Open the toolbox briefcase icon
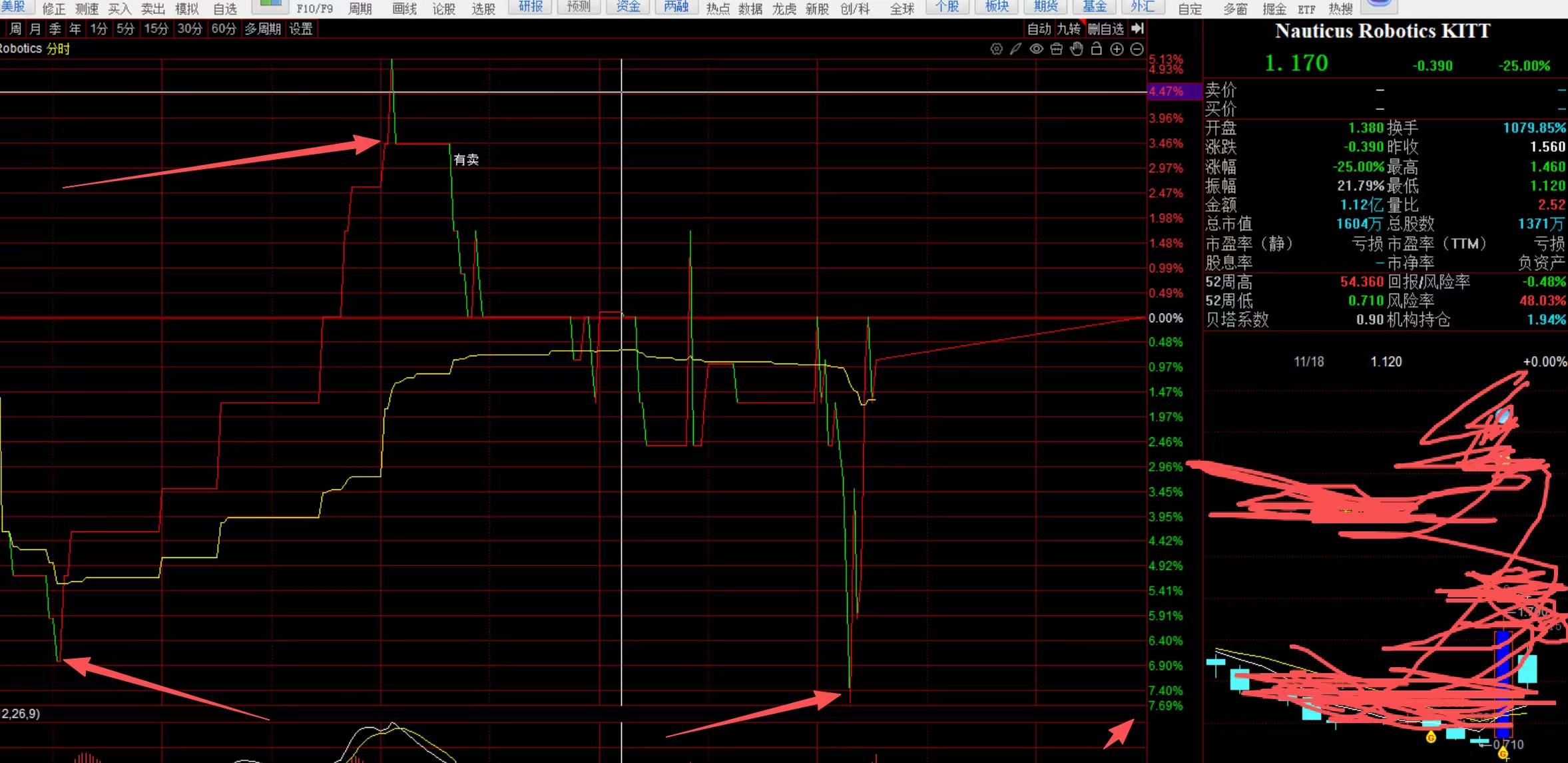This screenshot has height=763, width=1568. (1057, 49)
